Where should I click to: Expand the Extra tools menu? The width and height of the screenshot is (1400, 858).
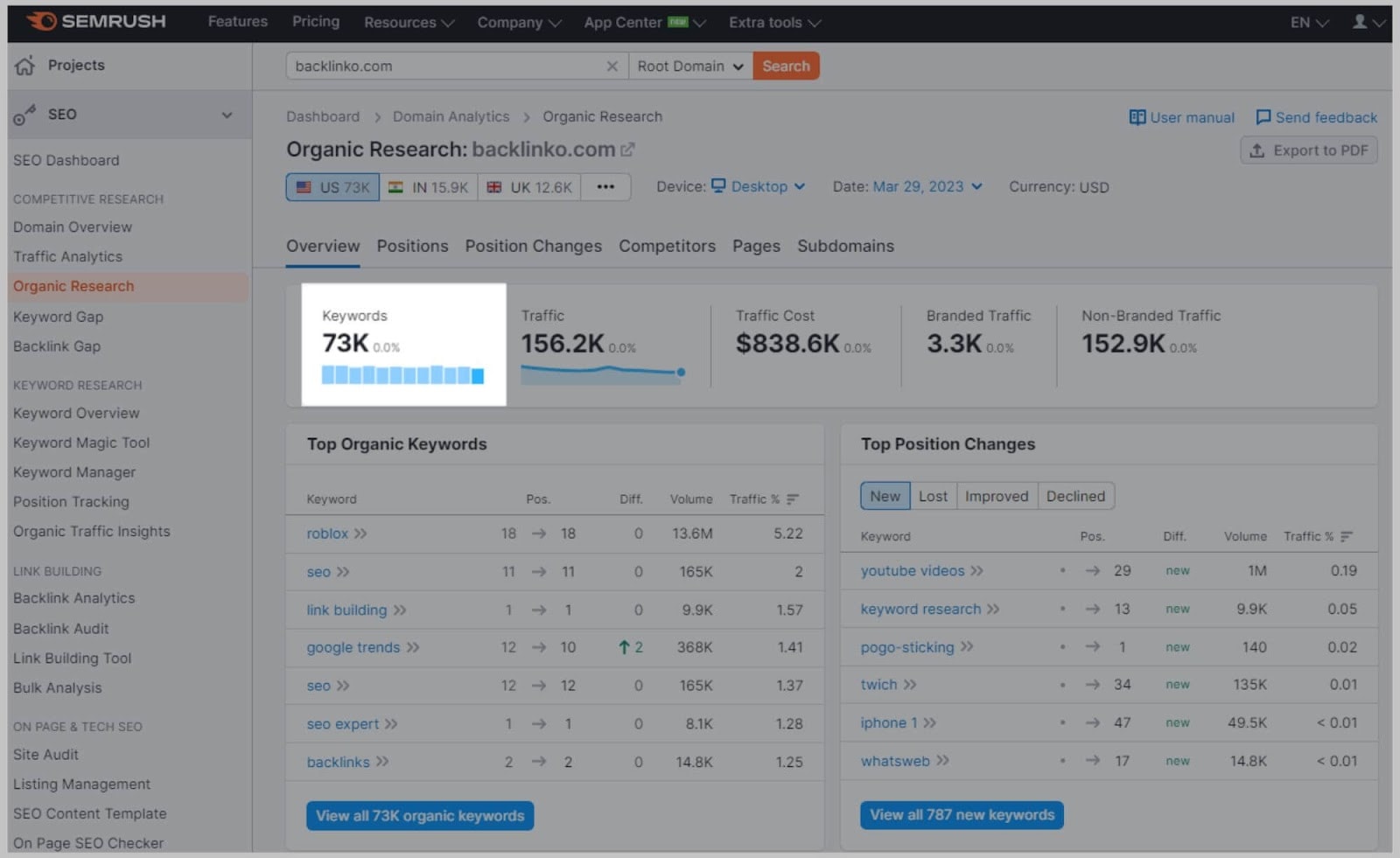coord(774,23)
